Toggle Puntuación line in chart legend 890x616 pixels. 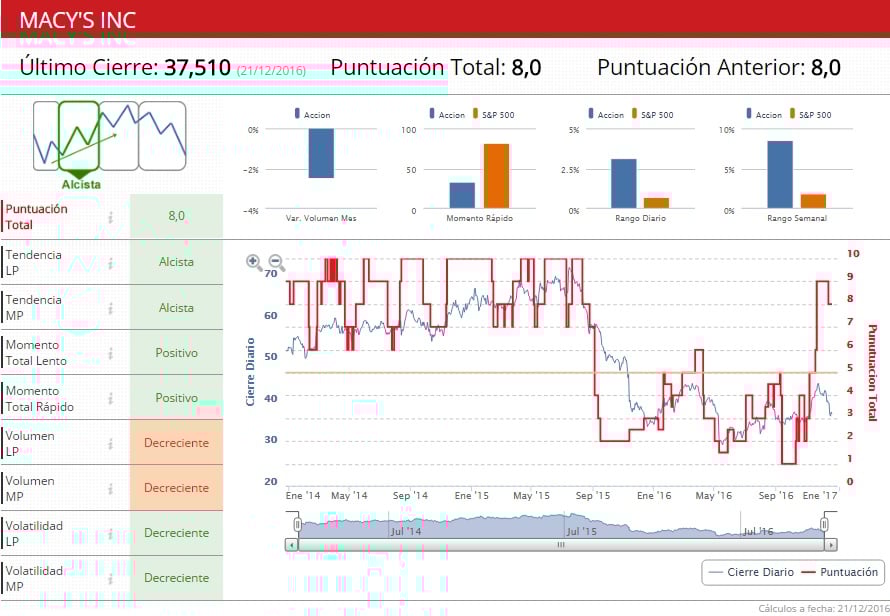pyautogui.click(x=839, y=572)
